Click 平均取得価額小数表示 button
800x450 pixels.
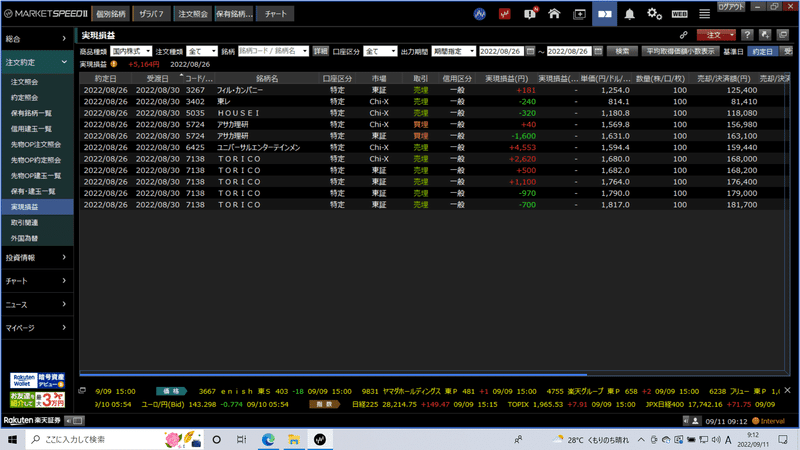[680, 51]
